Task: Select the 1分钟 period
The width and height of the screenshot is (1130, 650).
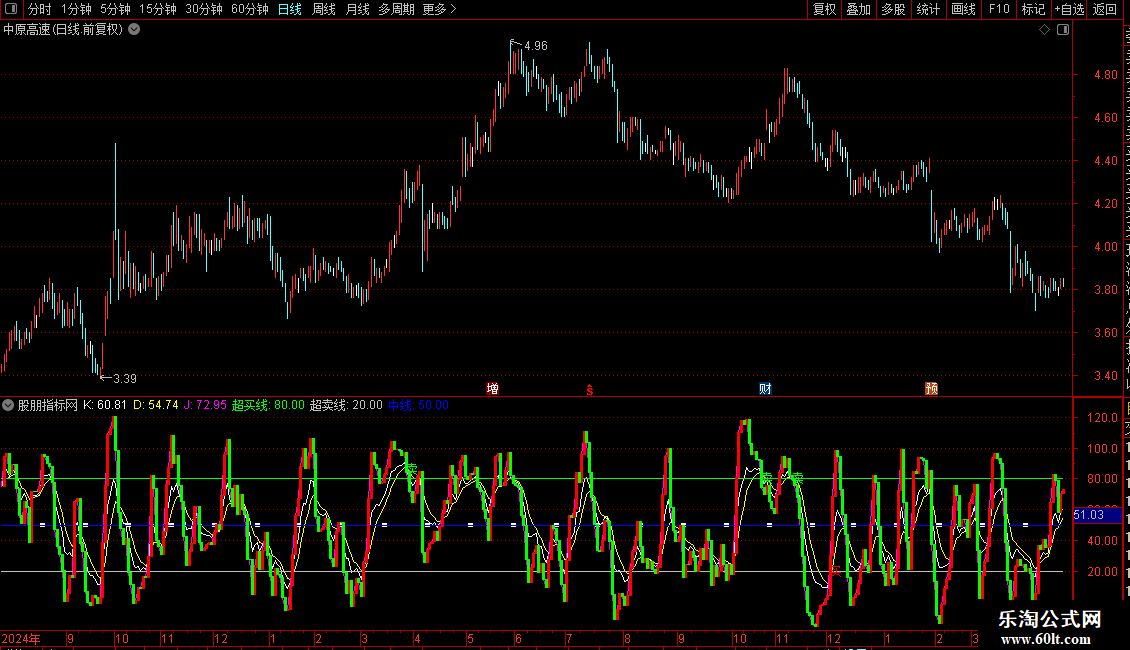Action: [76, 9]
